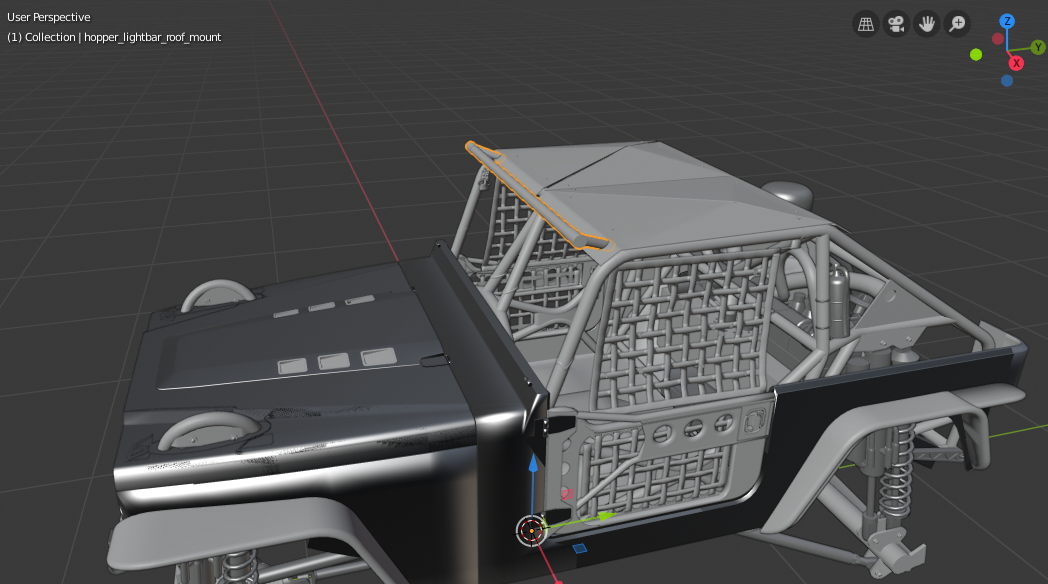
Task: Click the unlabeled dark blue negative Z gizmo dot
Action: [x=1007, y=81]
